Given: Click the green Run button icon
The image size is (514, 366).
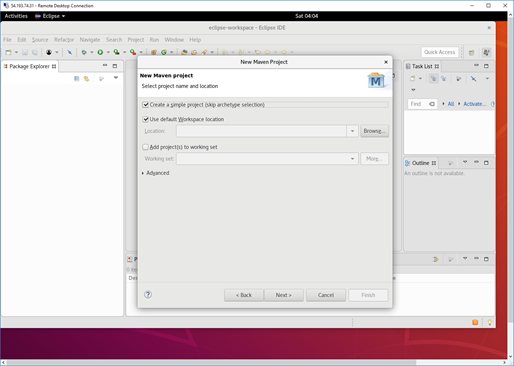Looking at the screenshot, I should (100, 52).
